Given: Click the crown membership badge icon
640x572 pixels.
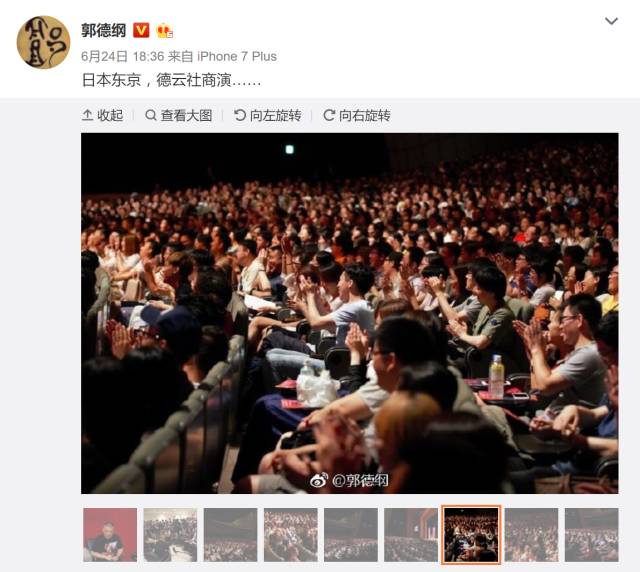Looking at the screenshot, I should (x=164, y=31).
